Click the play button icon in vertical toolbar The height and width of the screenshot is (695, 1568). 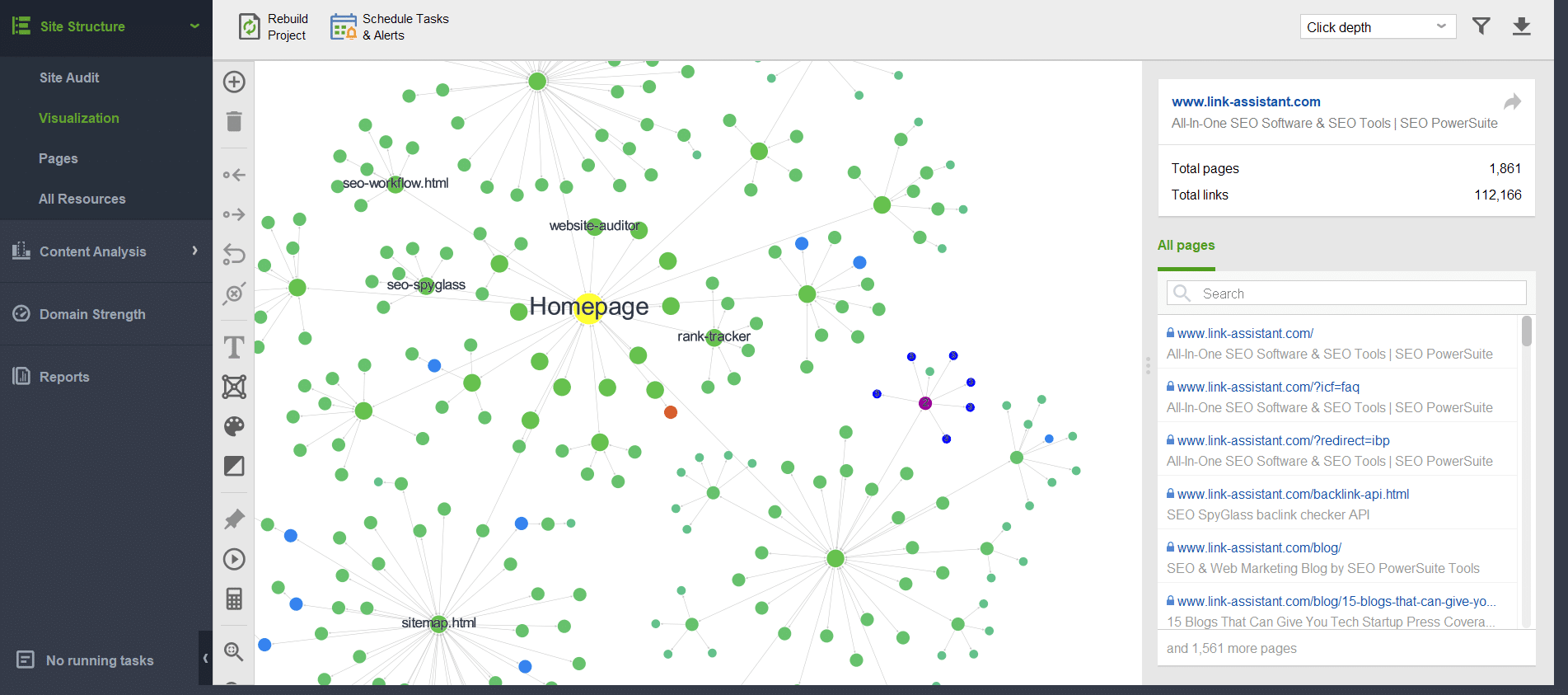[234, 559]
